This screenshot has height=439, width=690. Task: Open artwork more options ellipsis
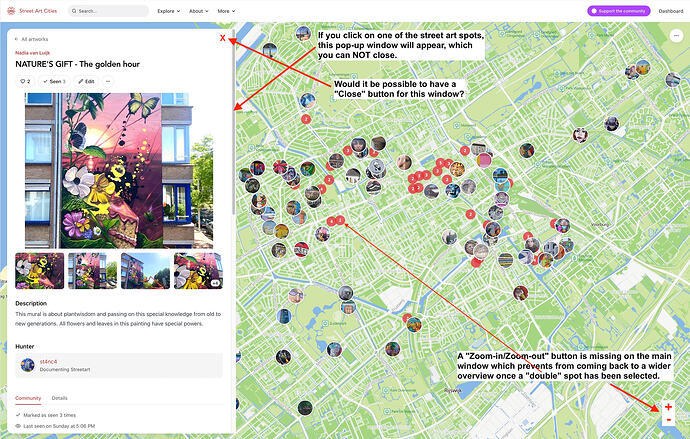pos(108,81)
